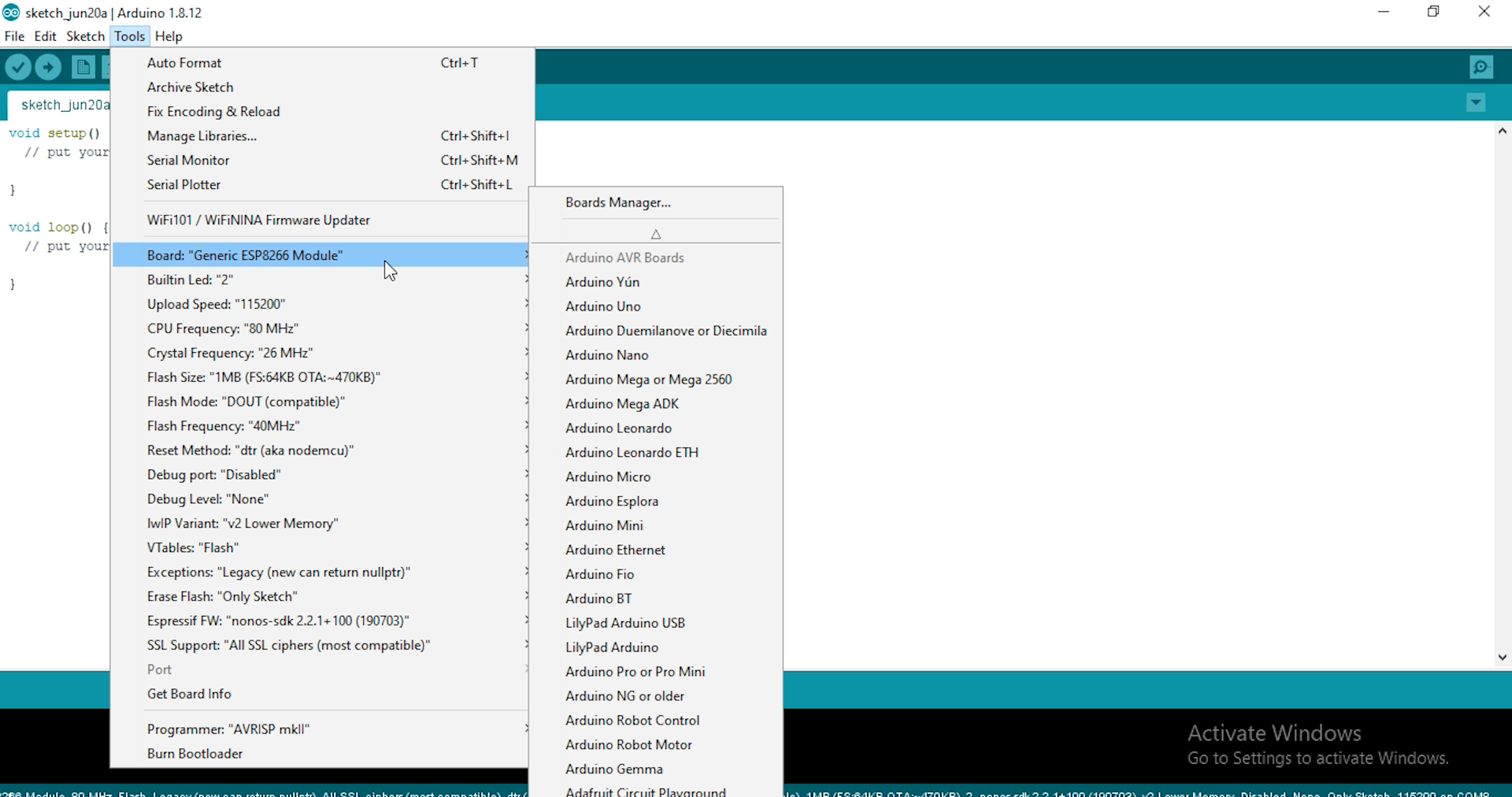Screen dimensions: 1512x797
Task: Click the Serial Plotter menu entry
Action: (184, 184)
